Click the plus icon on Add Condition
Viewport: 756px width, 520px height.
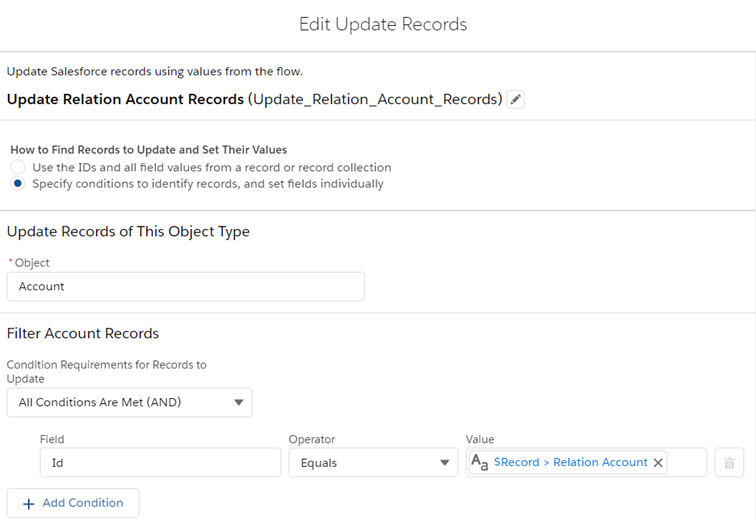tap(28, 503)
